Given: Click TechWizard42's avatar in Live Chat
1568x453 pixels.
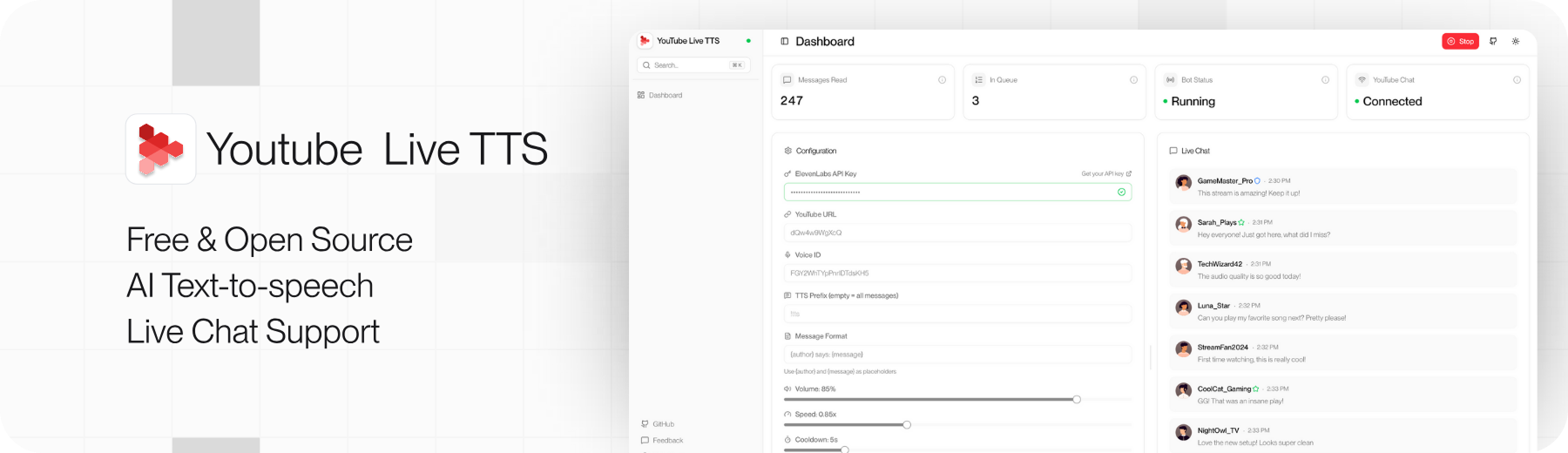Looking at the screenshot, I should pyautogui.click(x=1183, y=266).
